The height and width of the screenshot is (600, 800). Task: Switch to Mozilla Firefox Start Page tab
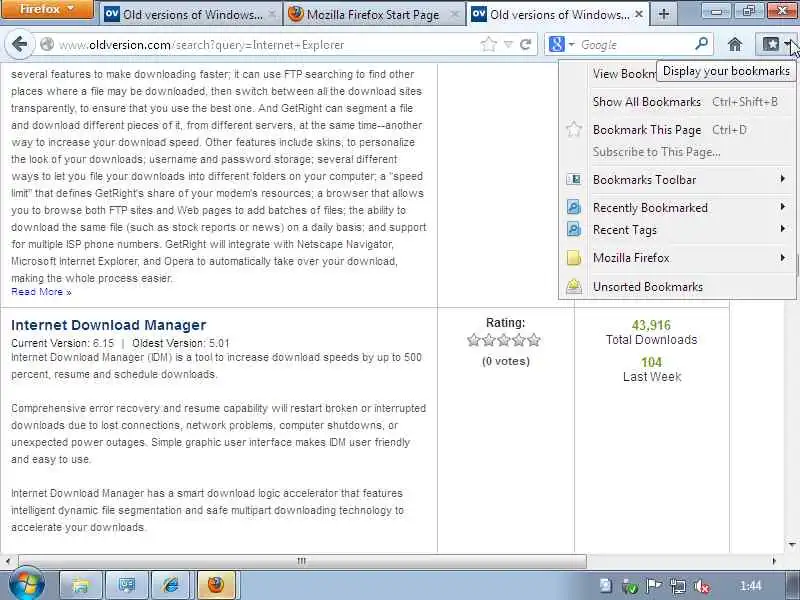pos(373,15)
